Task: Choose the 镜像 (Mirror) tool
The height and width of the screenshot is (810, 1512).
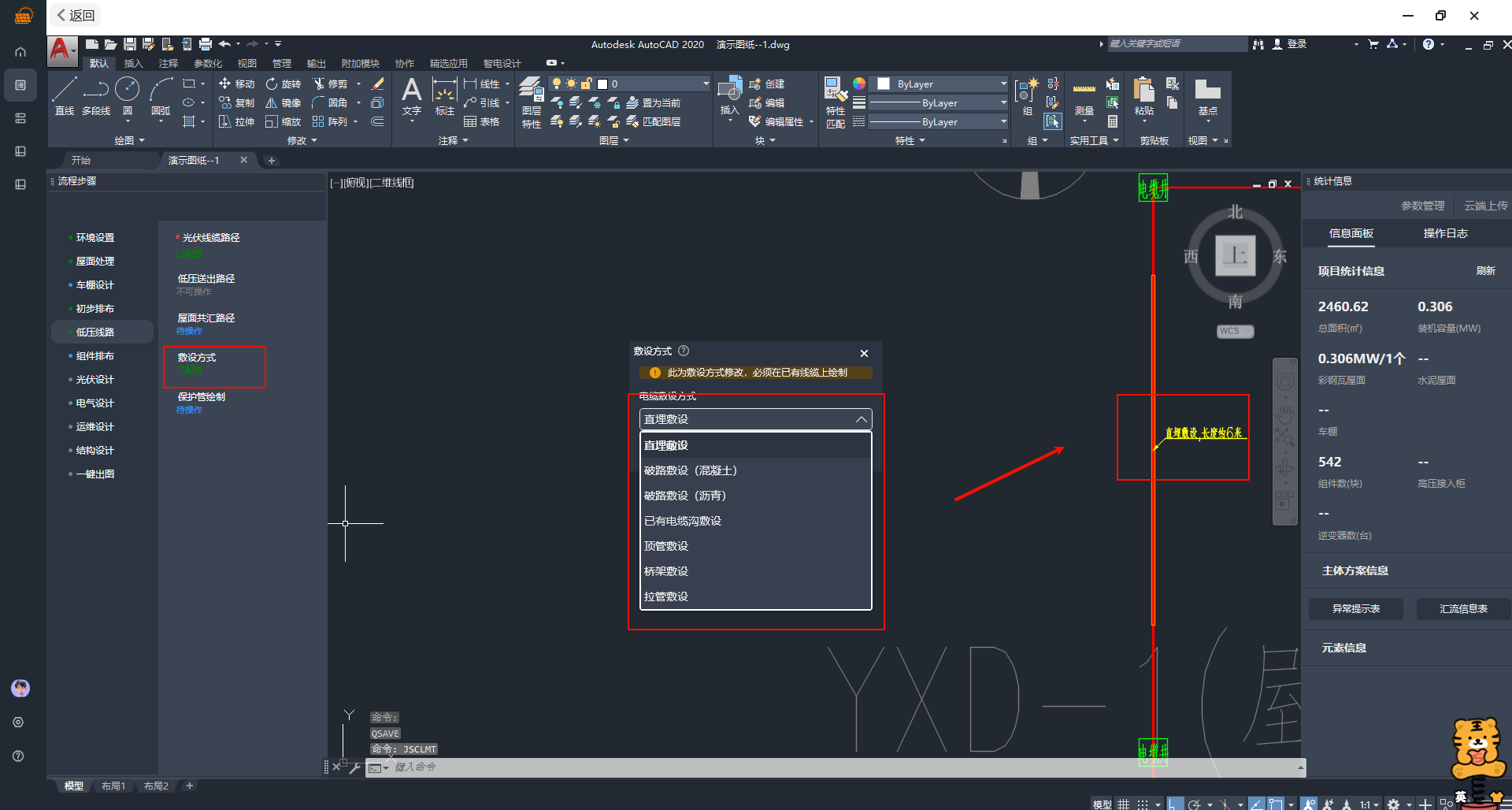Action: click(283, 102)
